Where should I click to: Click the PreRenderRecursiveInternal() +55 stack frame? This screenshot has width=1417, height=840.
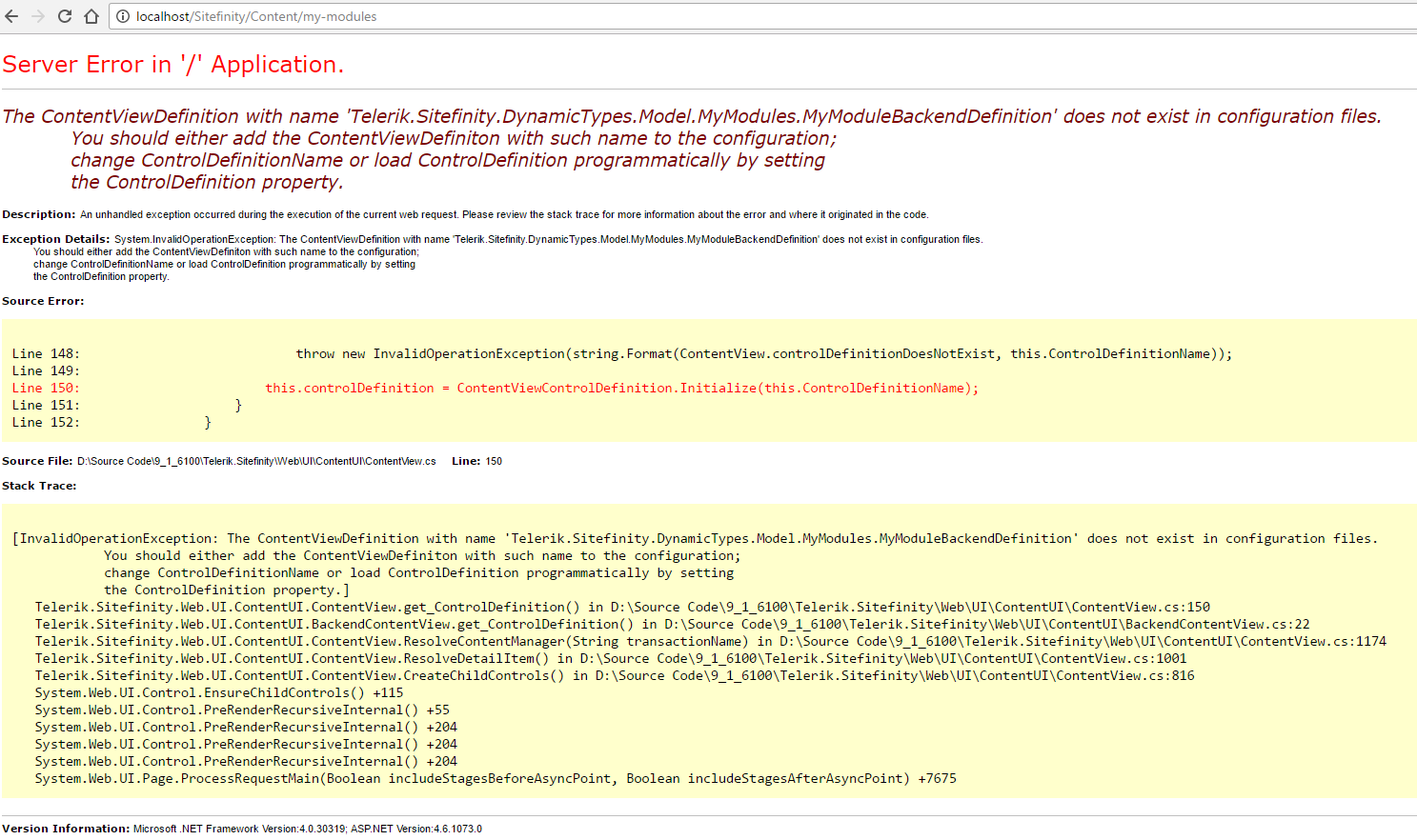tap(242, 710)
